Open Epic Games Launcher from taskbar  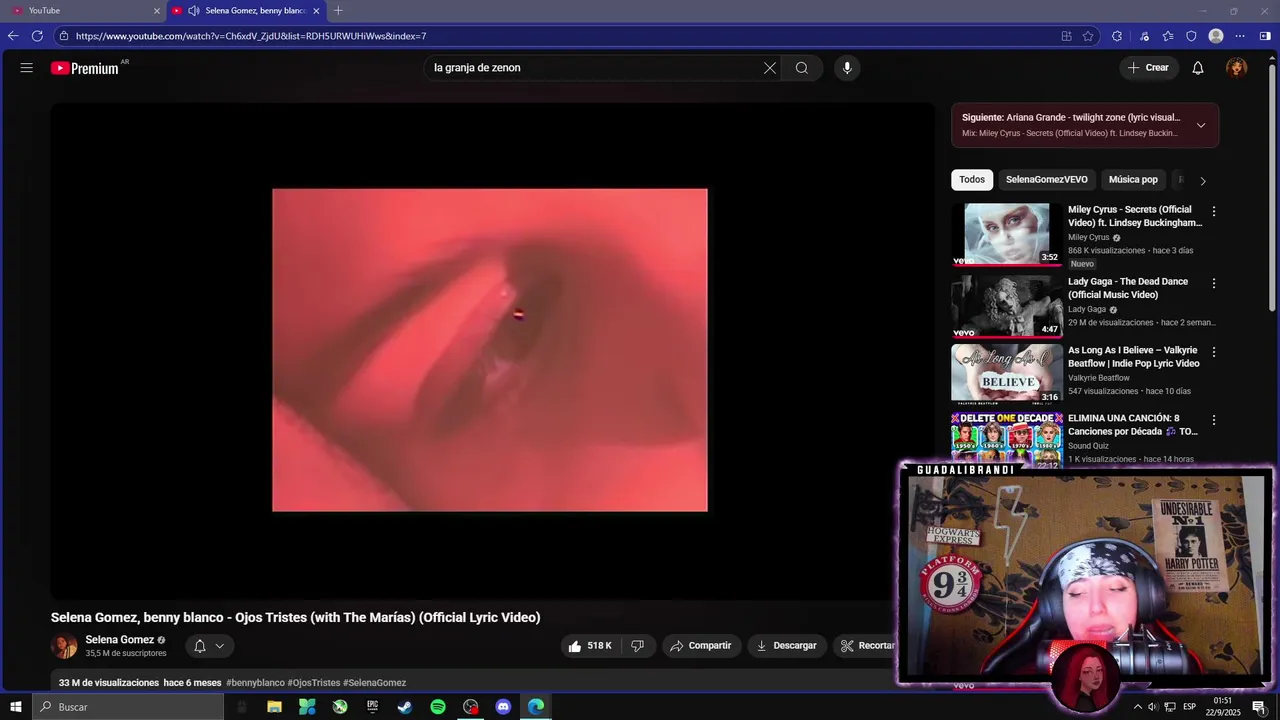(x=372, y=707)
